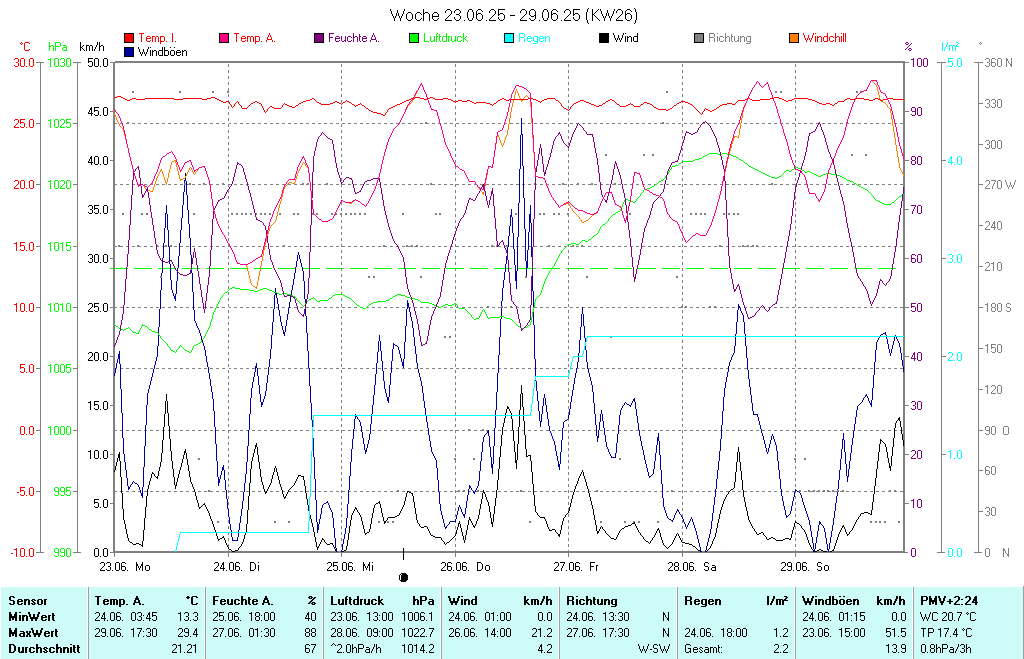1024x659 pixels.
Task: Click the '270 W' wind direction axis label
Action: pos(1000,185)
